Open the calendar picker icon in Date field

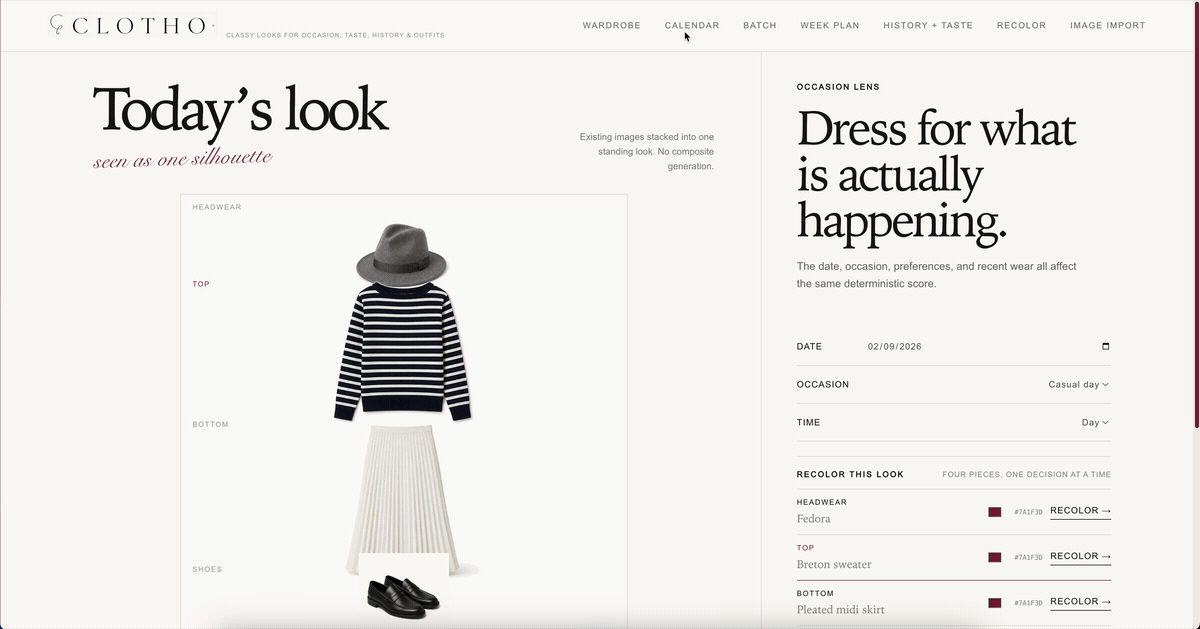point(1105,347)
